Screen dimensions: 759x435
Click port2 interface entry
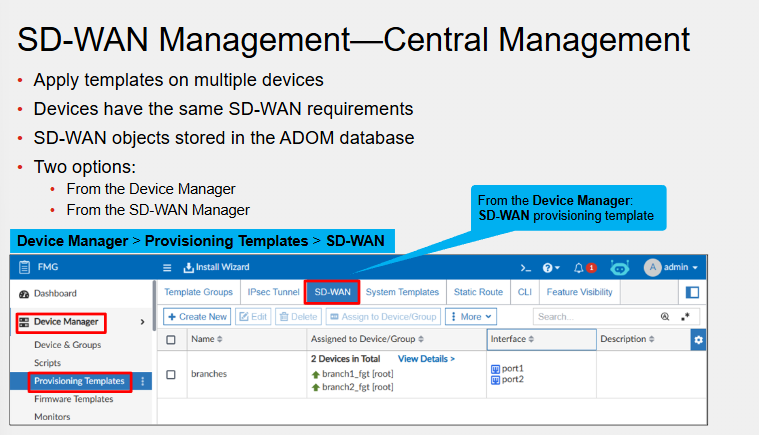513,379
